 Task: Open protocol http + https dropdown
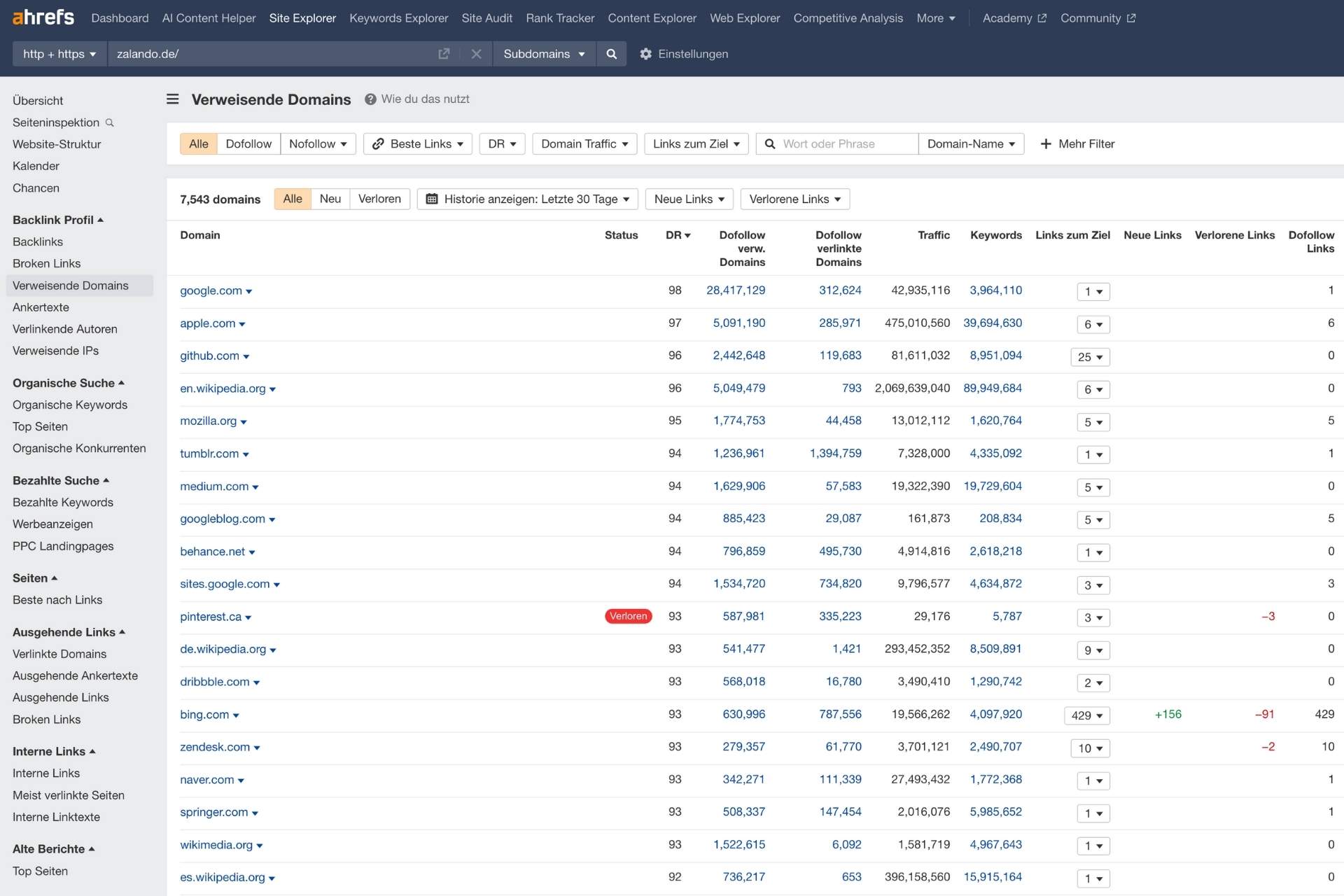(59, 54)
